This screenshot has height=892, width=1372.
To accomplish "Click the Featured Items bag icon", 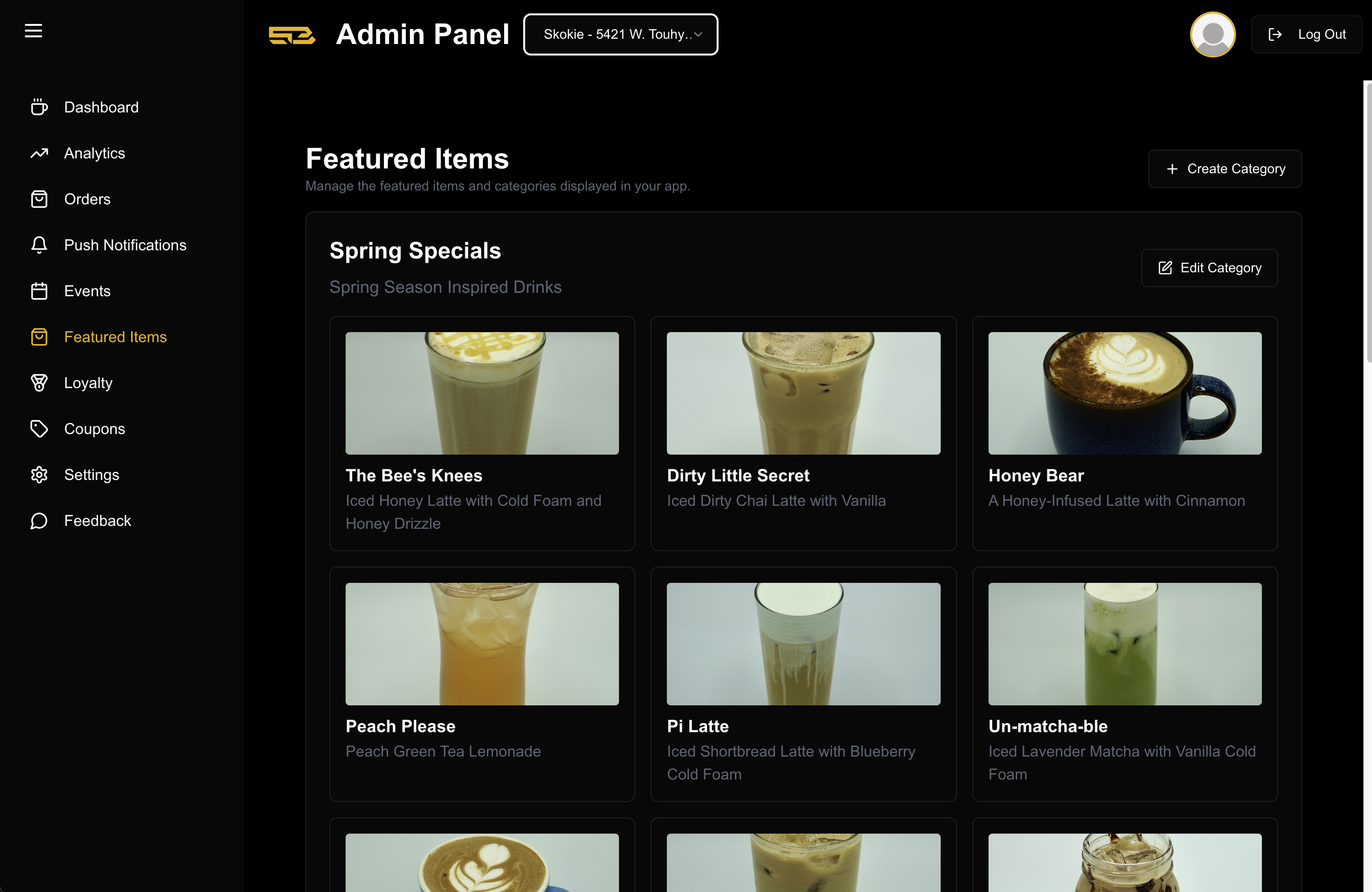I will click(39, 337).
